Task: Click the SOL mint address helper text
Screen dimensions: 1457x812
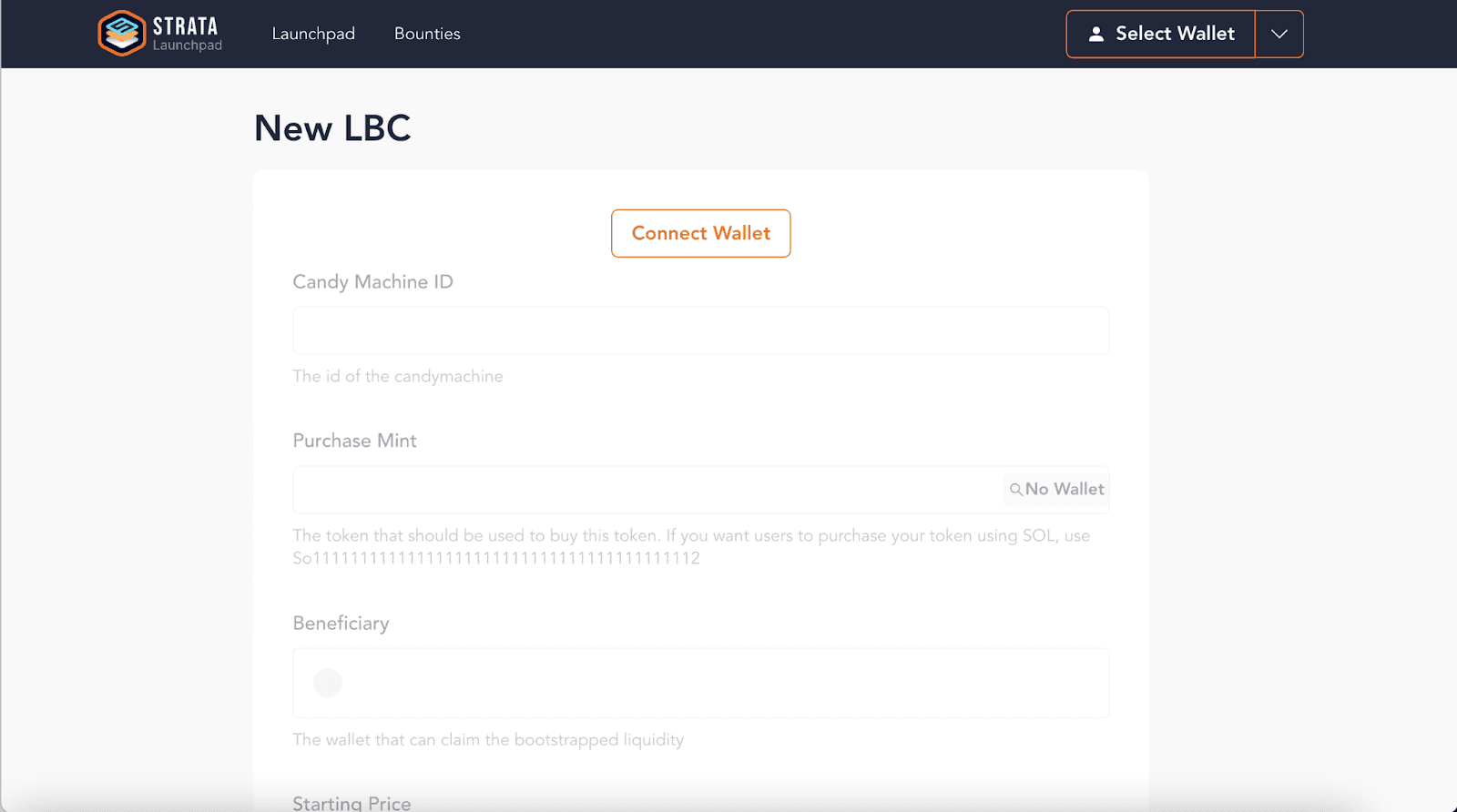Action: click(x=496, y=558)
